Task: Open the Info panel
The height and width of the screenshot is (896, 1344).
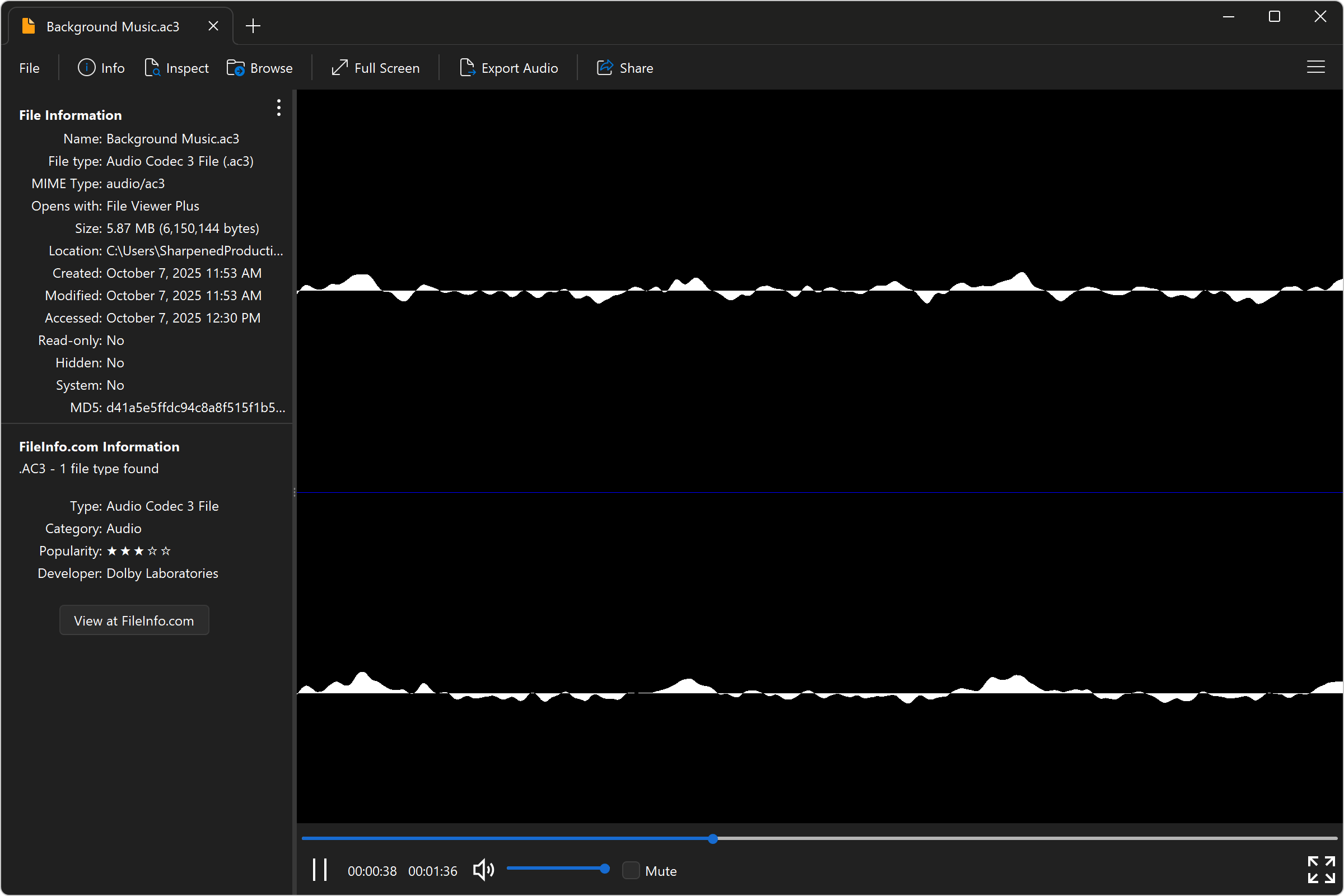Action: (101, 68)
